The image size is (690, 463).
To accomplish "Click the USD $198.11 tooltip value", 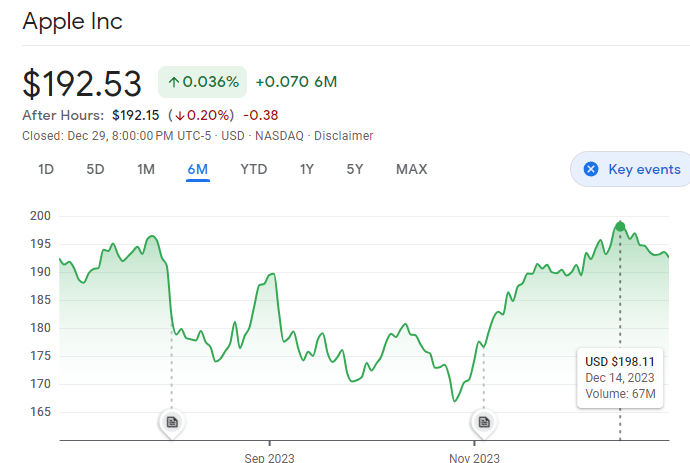I will click(x=620, y=362).
